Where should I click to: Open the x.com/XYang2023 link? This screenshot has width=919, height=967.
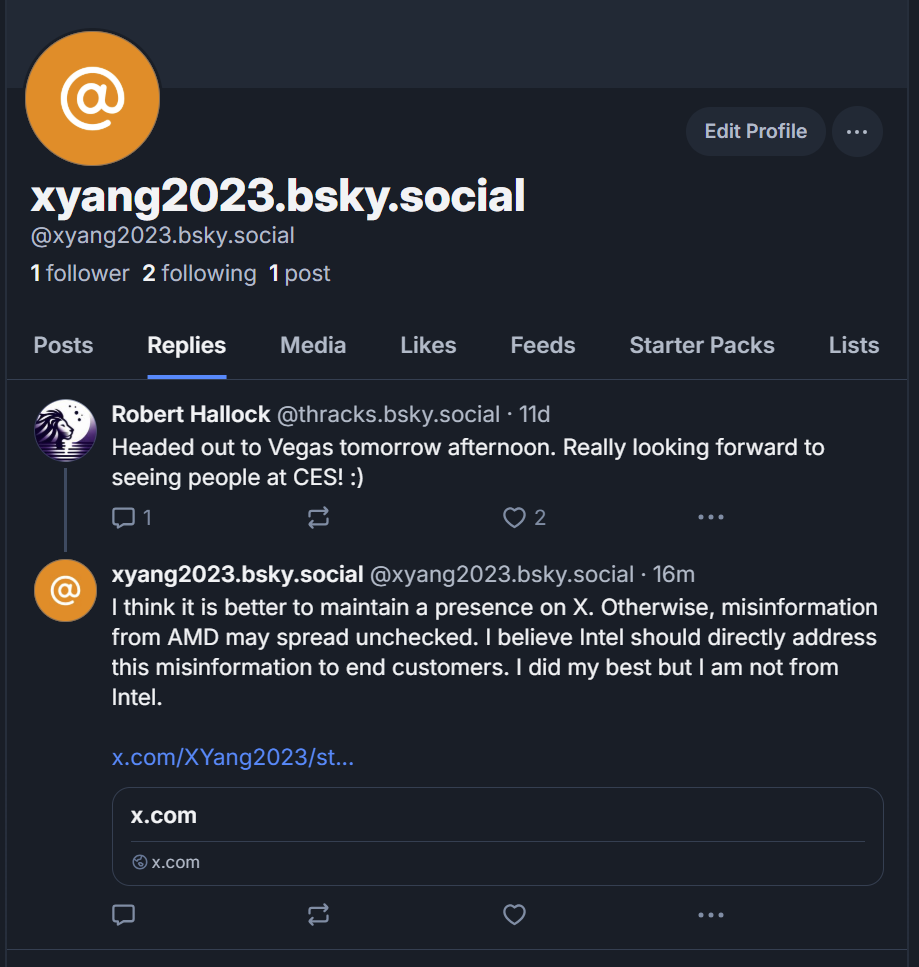pyautogui.click(x=233, y=758)
